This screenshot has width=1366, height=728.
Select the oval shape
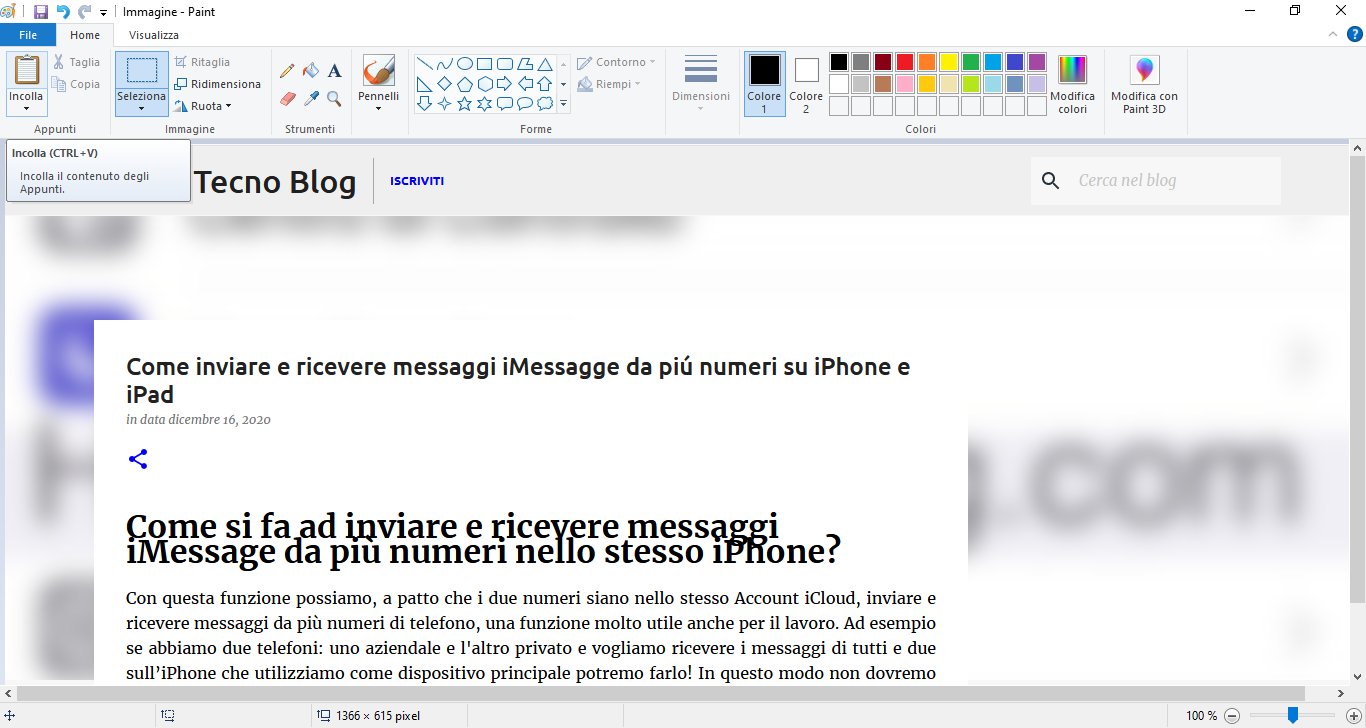click(464, 64)
